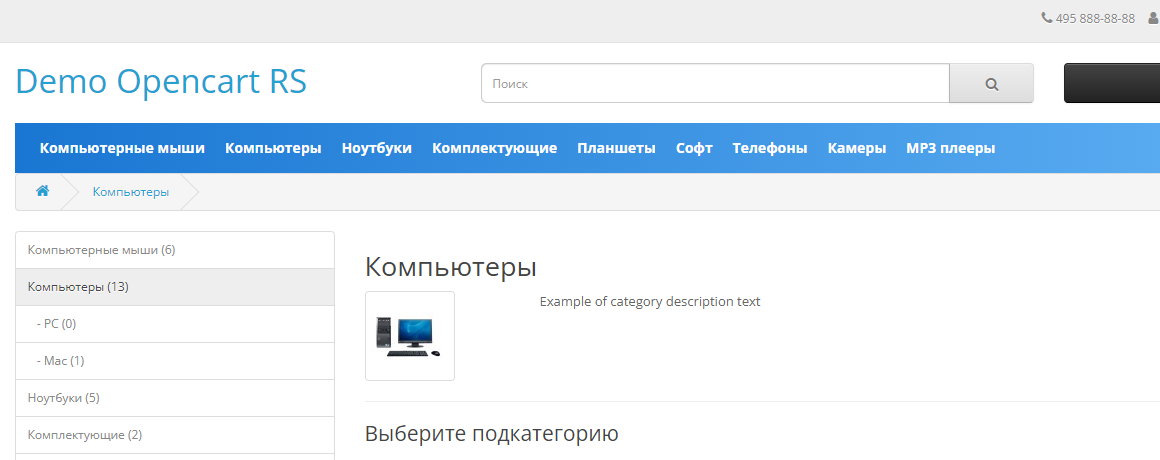Click the computer category thumbnail image

pos(410,336)
